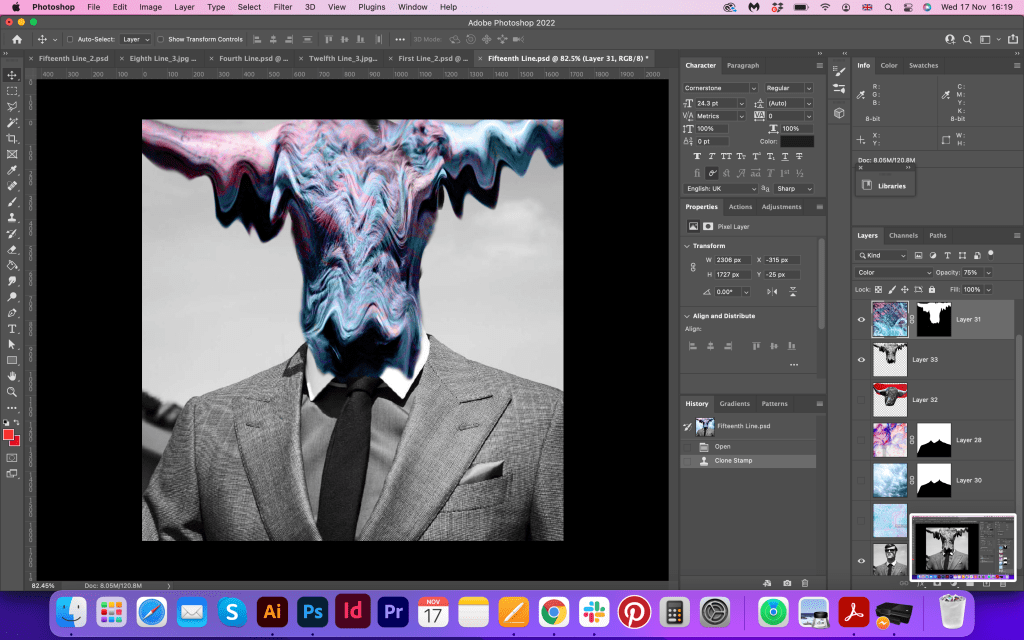
Task: Pick the Horizontal Type tool
Action: pos(12,328)
